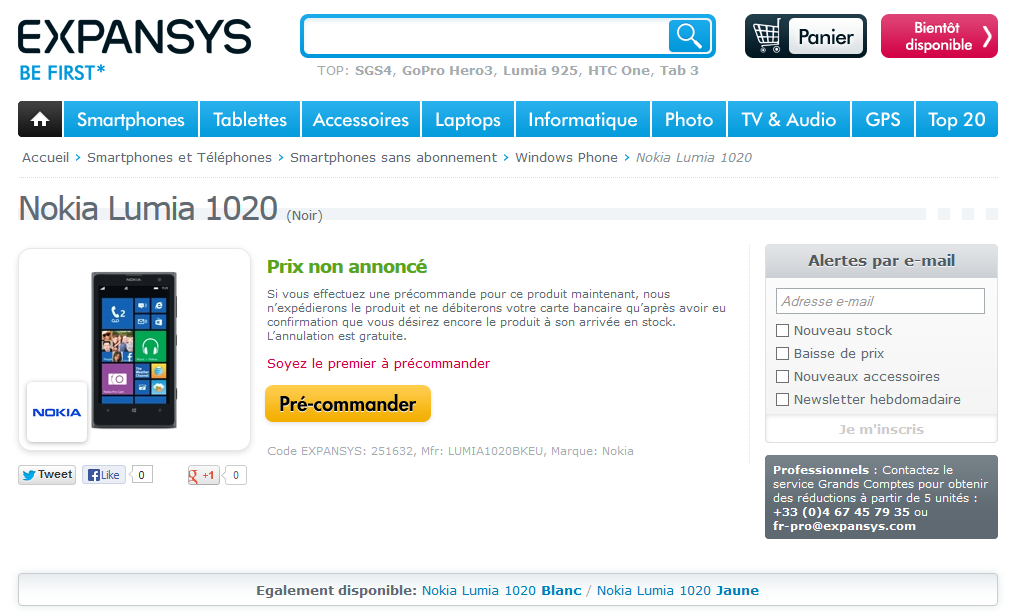Click the Facebook like count bubble

point(142,475)
